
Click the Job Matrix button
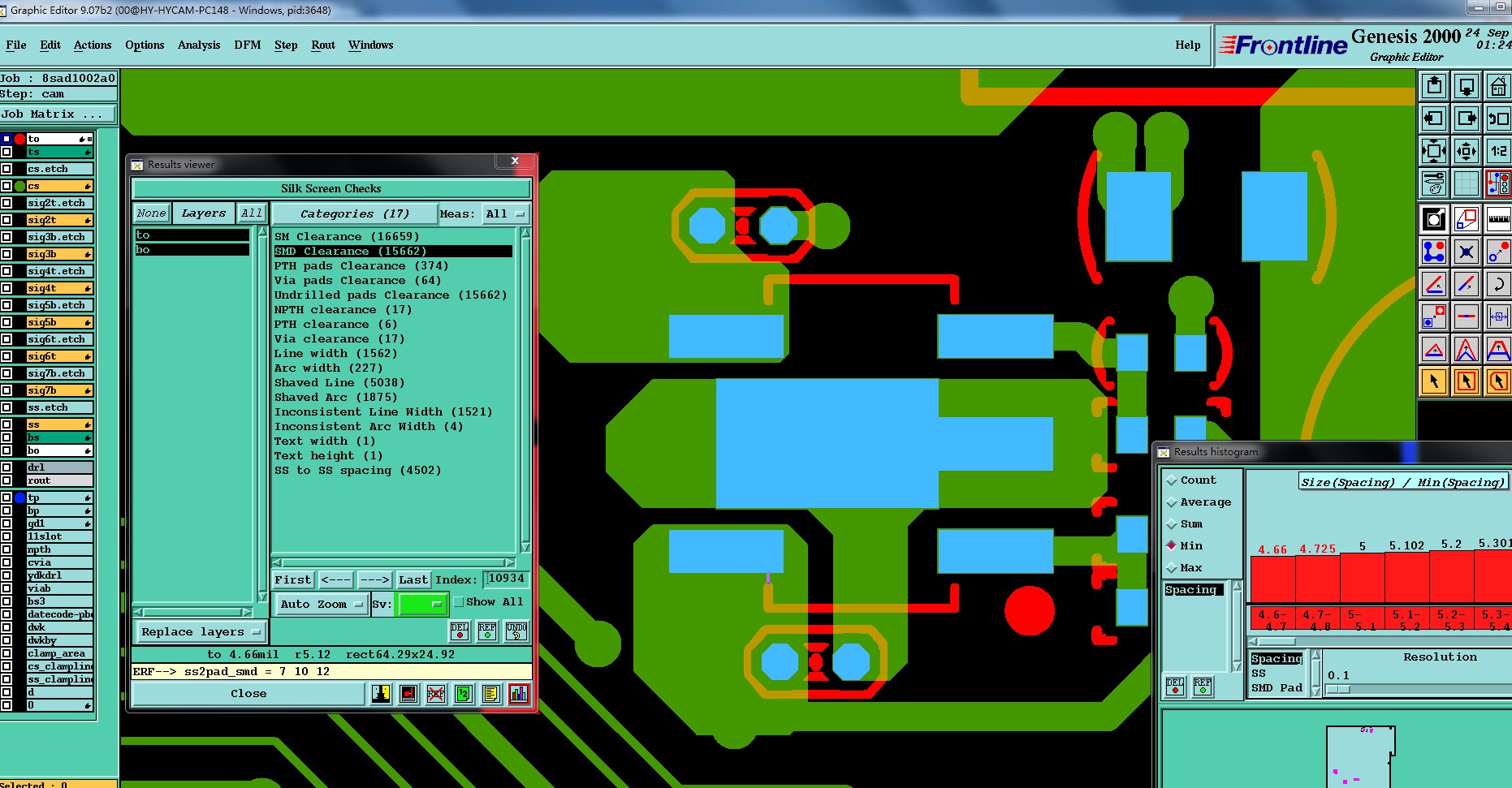(58, 114)
